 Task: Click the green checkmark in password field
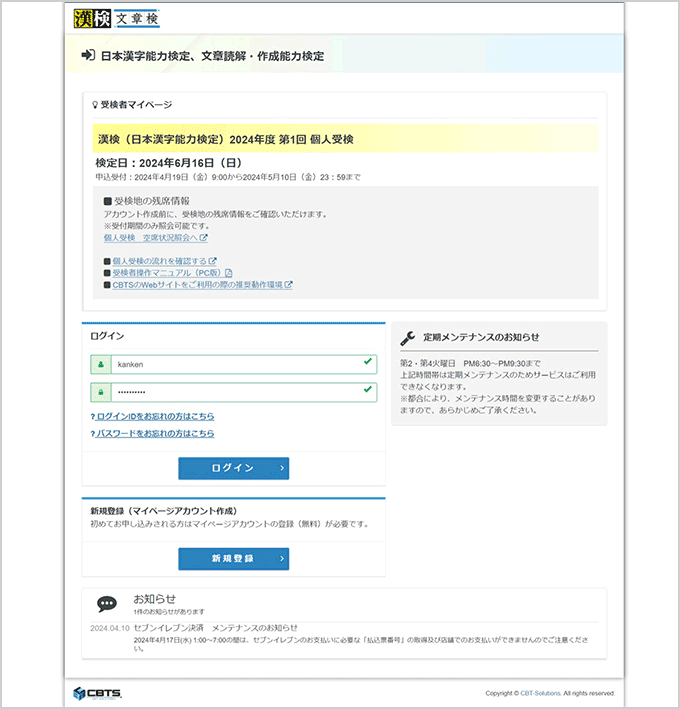(368, 389)
